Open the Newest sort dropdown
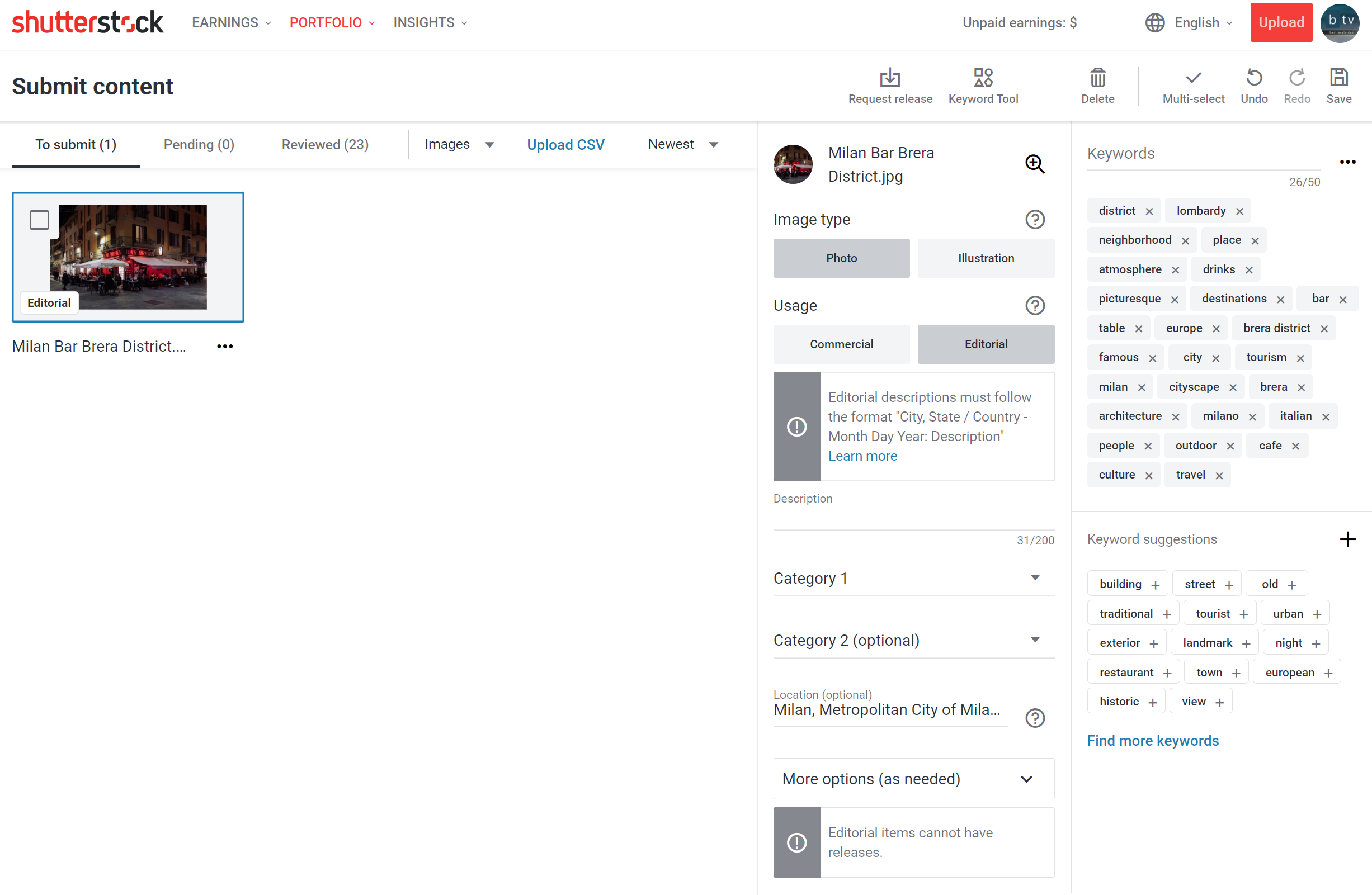The image size is (1372, 895). 682,144
